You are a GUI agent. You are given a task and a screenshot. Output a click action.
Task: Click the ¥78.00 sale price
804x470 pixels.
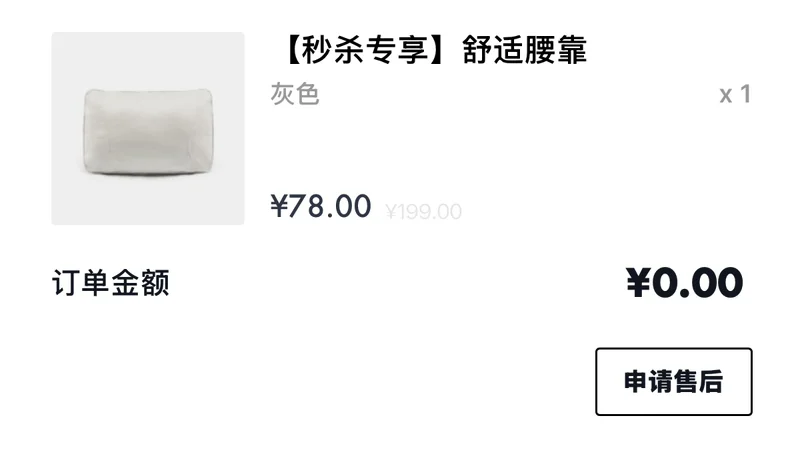pyautogui.click(x=321, y=206)
